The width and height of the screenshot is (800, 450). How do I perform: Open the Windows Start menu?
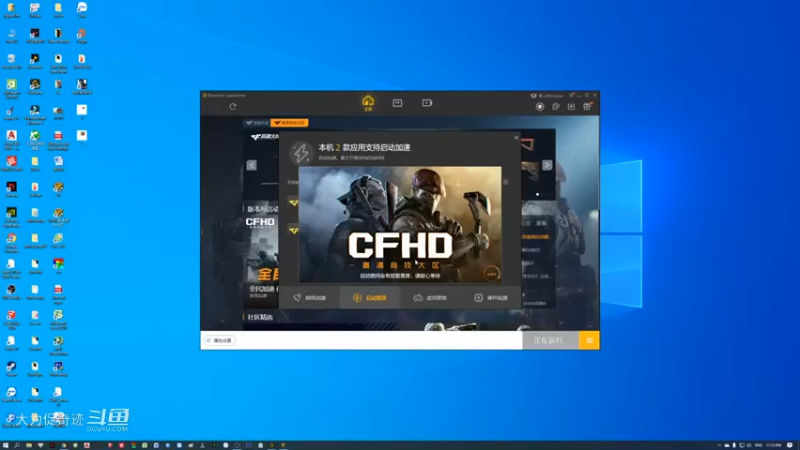[x=6, y=445]
